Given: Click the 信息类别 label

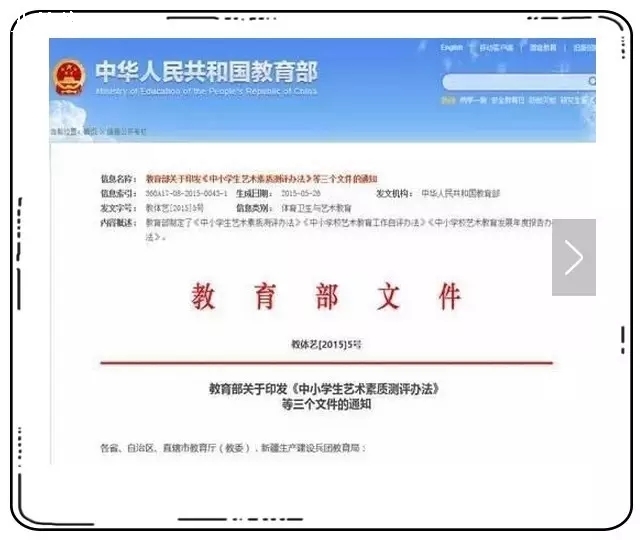Looking at the screenshot, I should click(x=254, y=208).
